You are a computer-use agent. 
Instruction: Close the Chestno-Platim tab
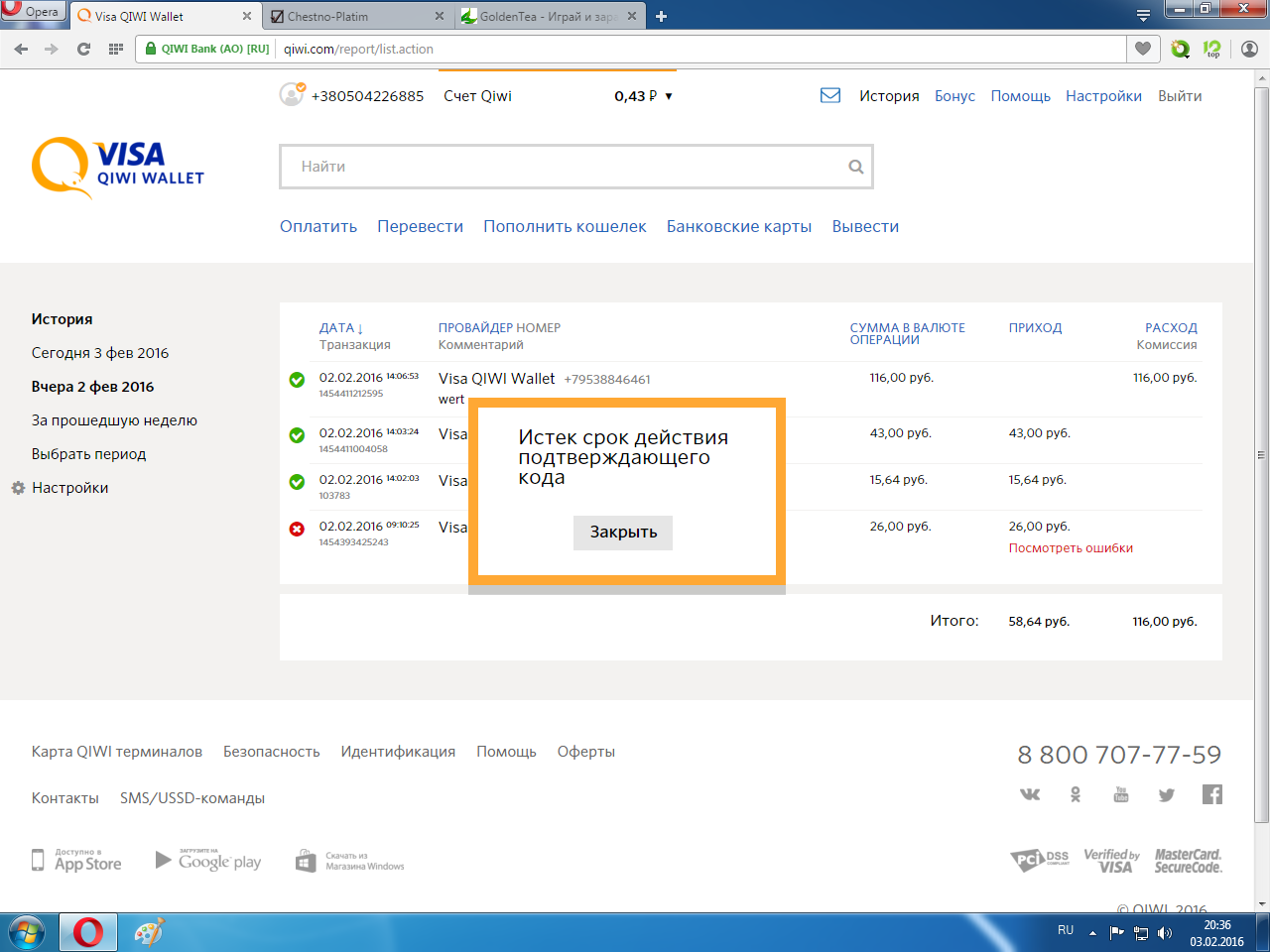coord(440,16)
